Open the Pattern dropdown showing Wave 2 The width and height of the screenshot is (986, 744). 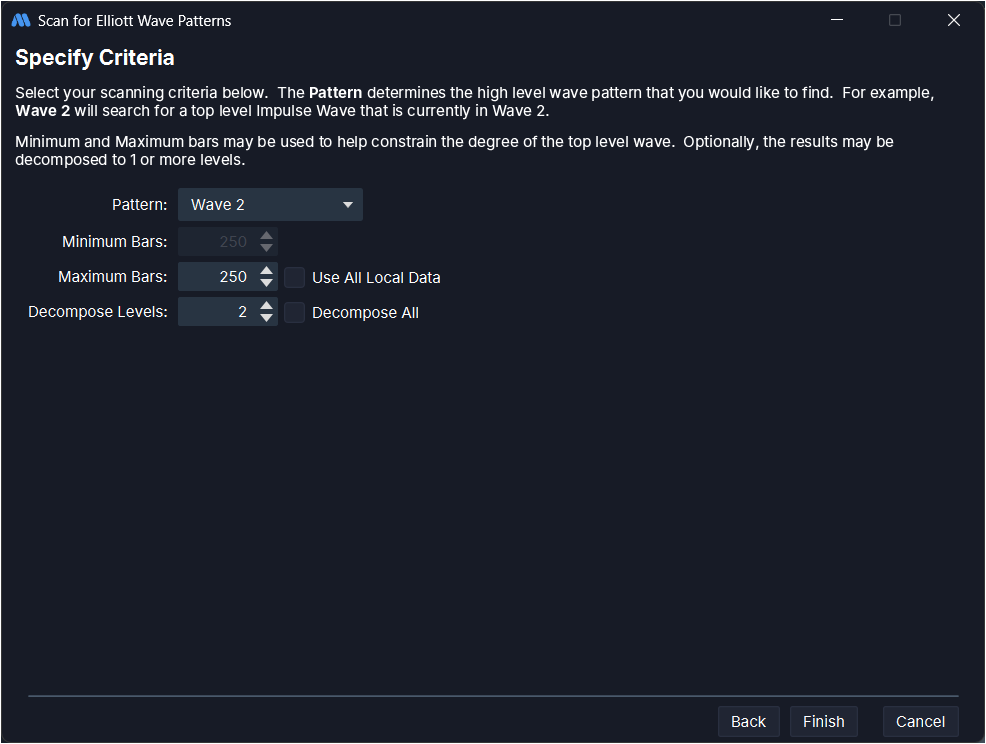click(260, 205)
